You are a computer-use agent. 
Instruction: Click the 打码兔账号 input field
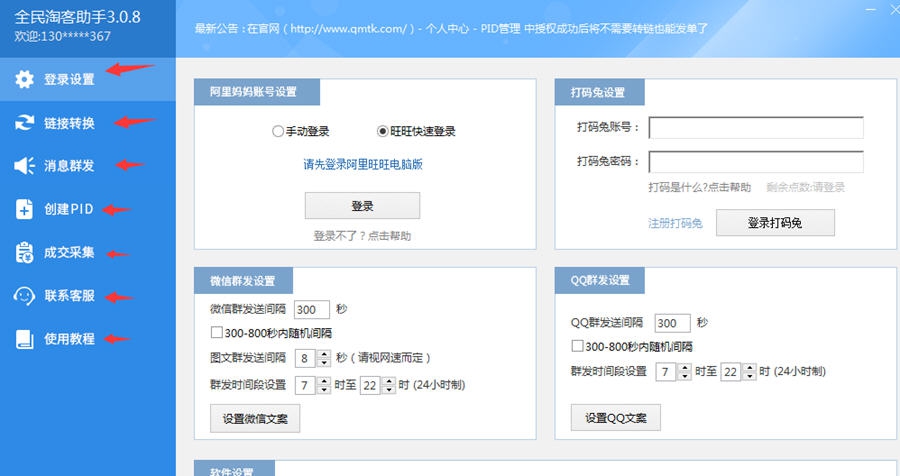tap(756, 127)
